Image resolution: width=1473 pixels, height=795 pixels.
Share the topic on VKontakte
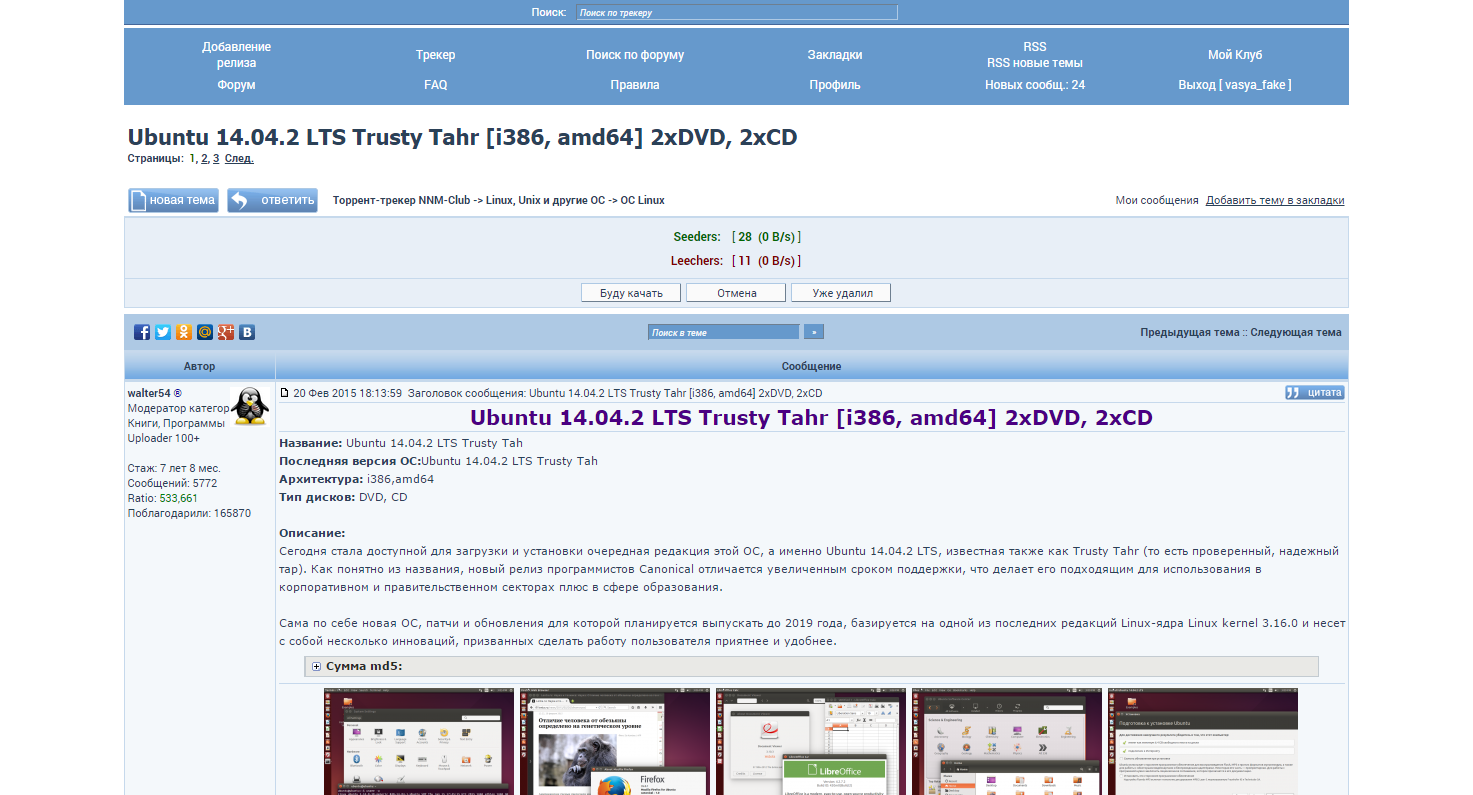point(247,332)
